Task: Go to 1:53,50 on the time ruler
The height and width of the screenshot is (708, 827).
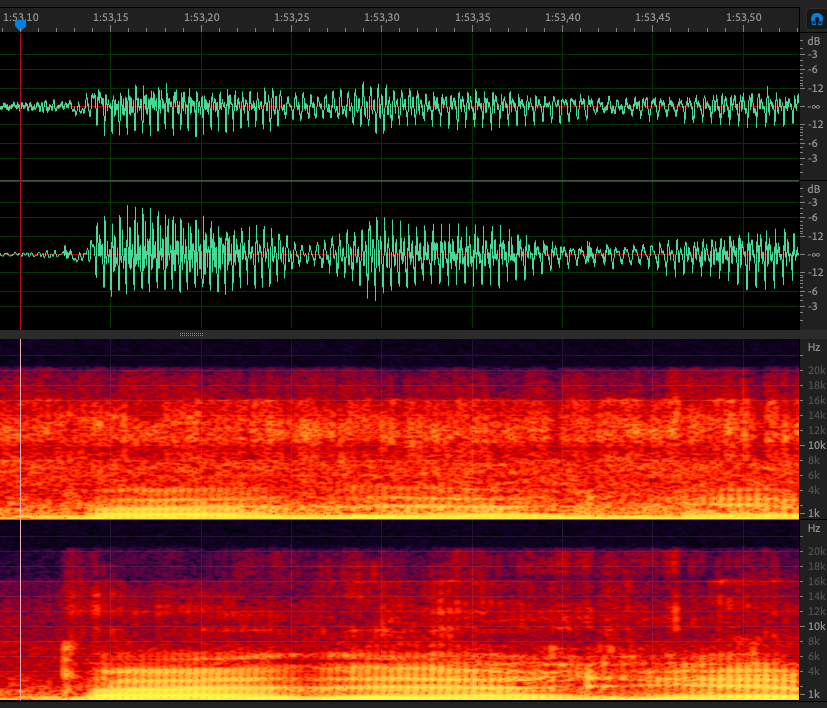Action: click(x=743, y=17)
